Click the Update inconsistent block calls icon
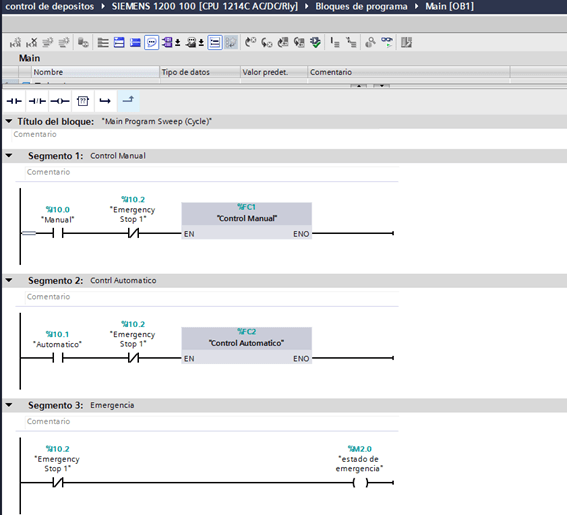Viewport: 567px width, 515px height. [283, 43]
